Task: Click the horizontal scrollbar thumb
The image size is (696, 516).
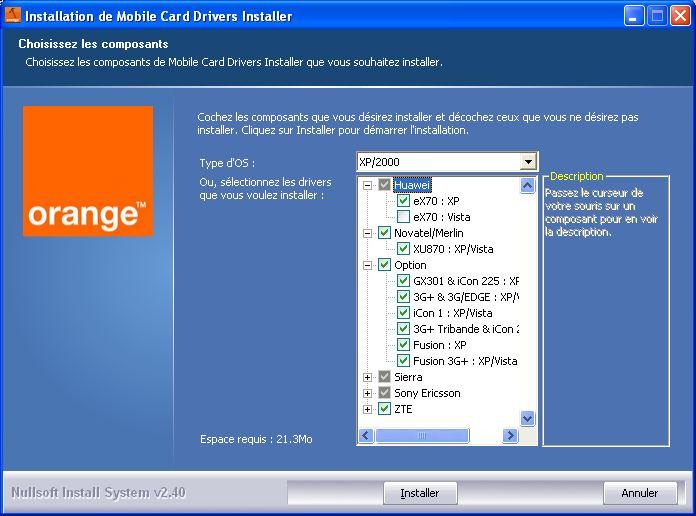Action: [422, 436]
